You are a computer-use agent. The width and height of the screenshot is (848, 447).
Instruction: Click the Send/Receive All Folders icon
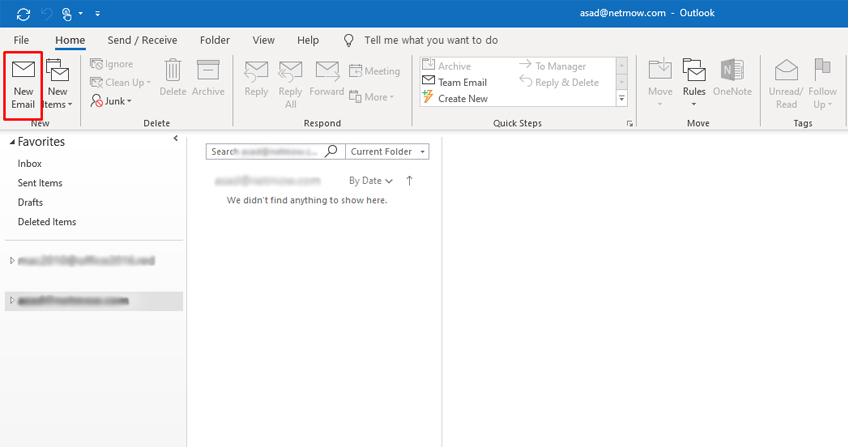tap(23, 14)
